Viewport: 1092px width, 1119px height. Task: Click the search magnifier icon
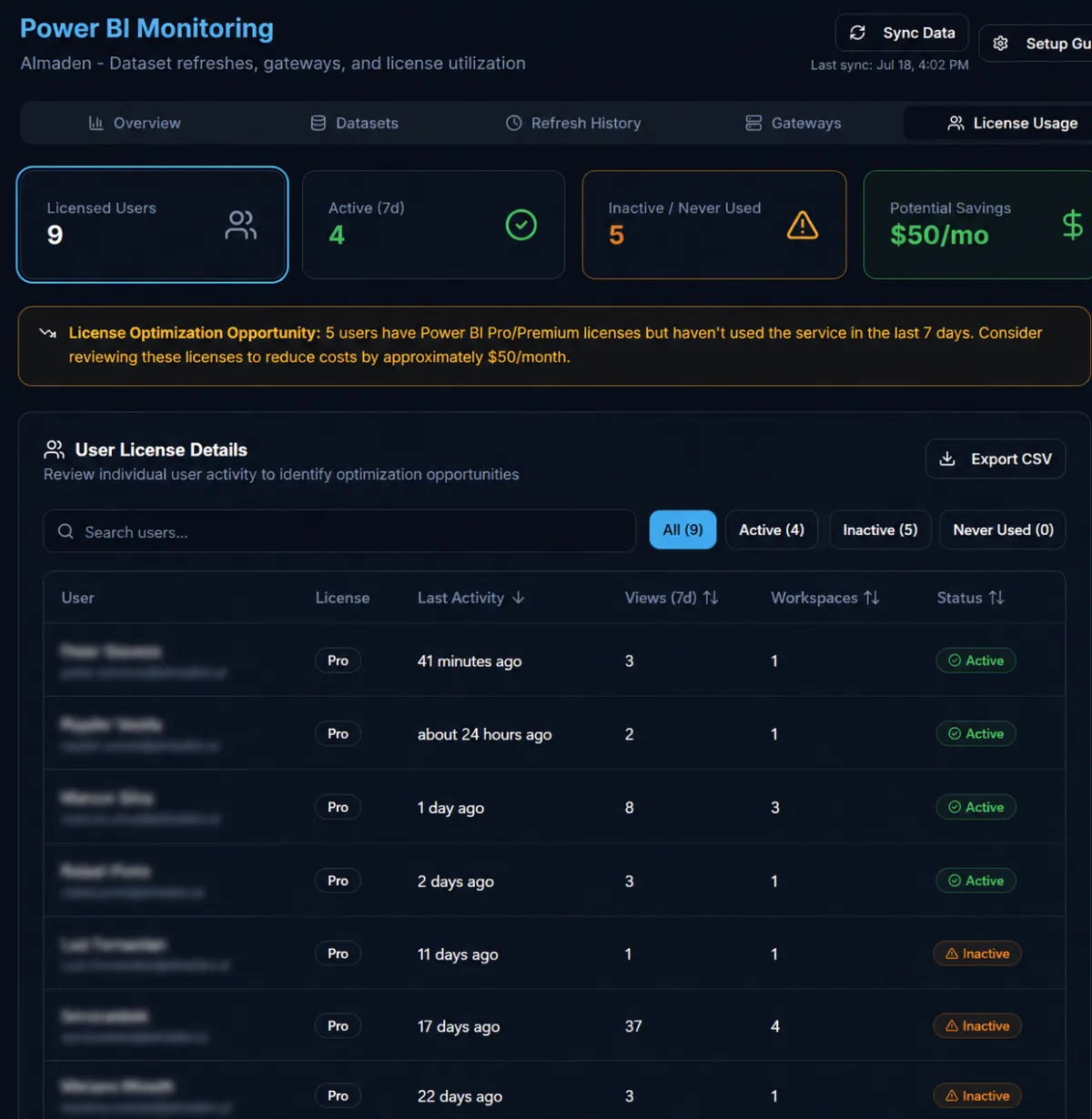pos(66,531)
